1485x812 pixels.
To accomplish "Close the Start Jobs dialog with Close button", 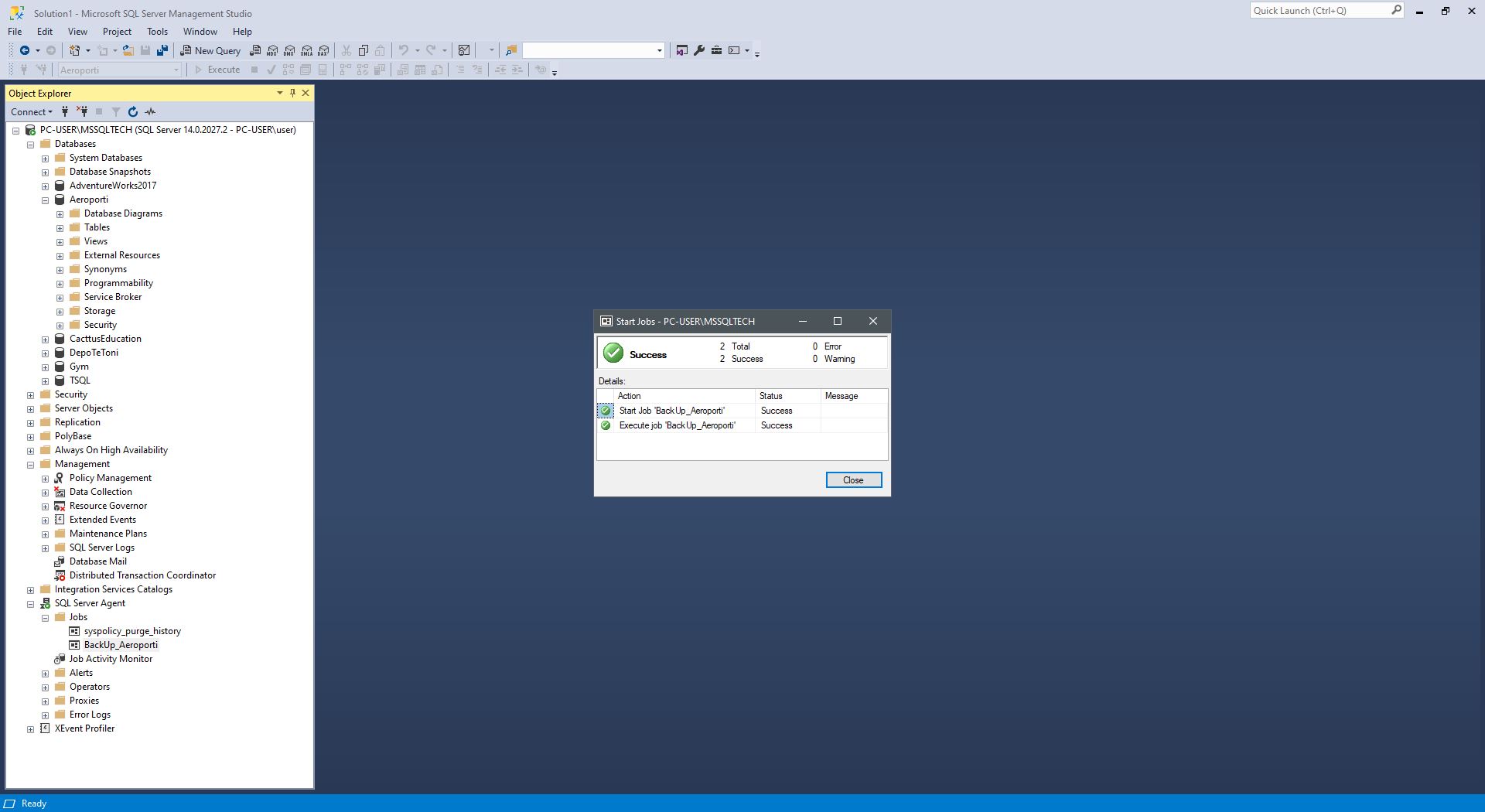I will point(853,480).
